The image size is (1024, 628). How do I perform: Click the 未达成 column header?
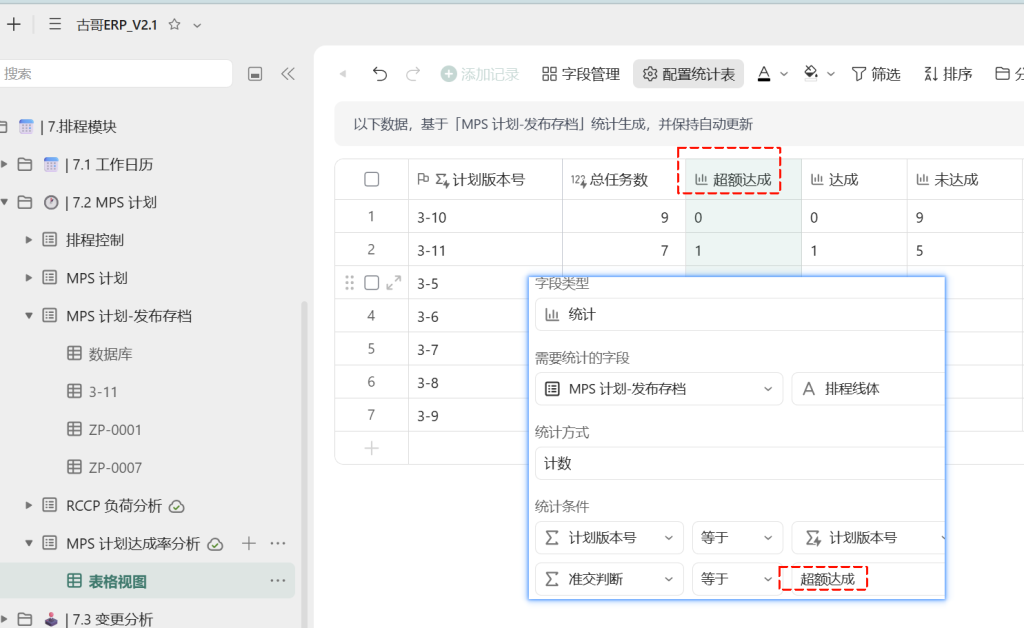click(x=965, y=180)
